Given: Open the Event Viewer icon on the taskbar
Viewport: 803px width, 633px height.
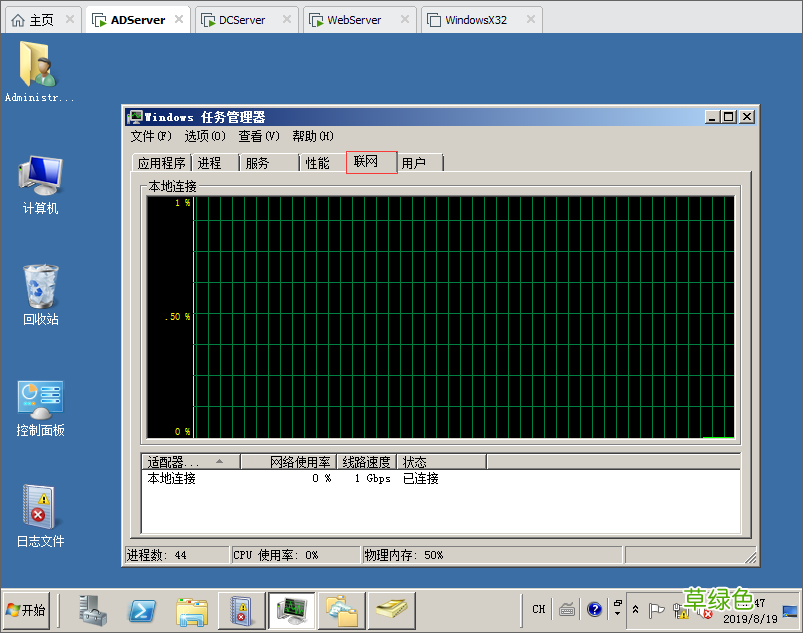Looking at the screenshot, I should tap(240, 611).
